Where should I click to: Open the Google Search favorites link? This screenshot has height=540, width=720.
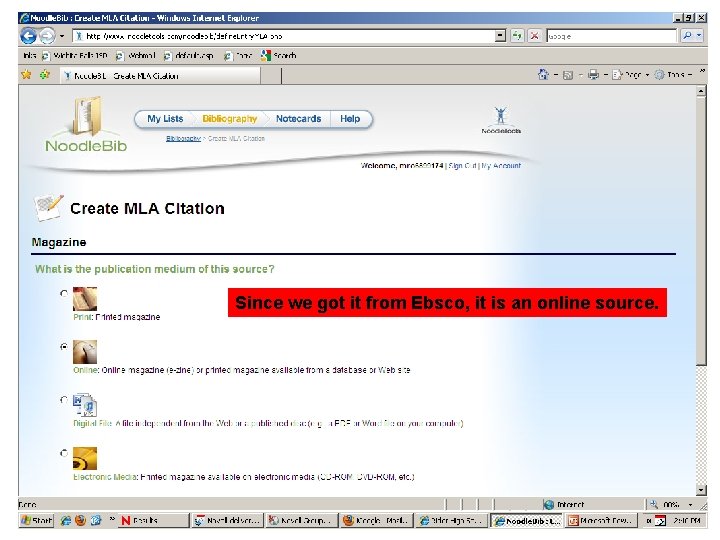coord(278,56)
